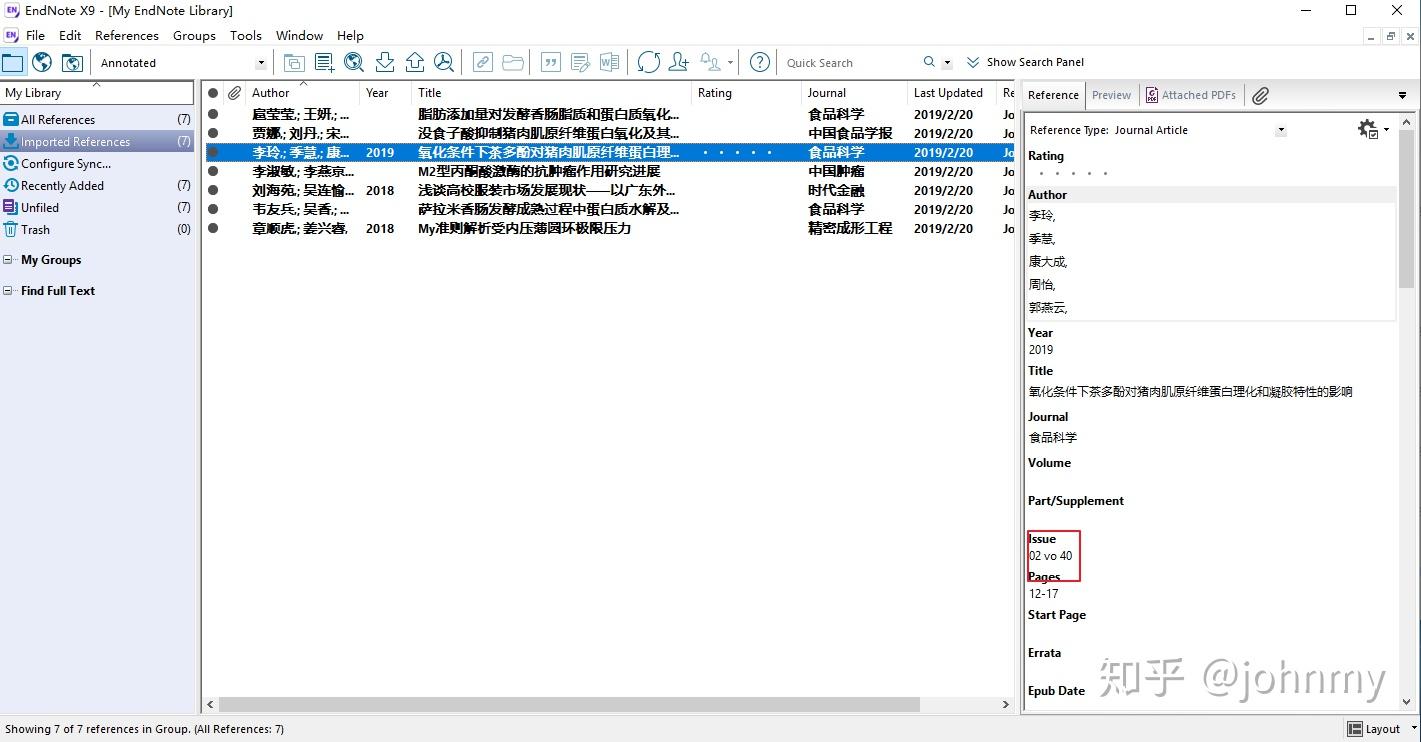Click the Help question mark icon
Viewport: 1421px width, 742px height.
click(x=759, y=62)
